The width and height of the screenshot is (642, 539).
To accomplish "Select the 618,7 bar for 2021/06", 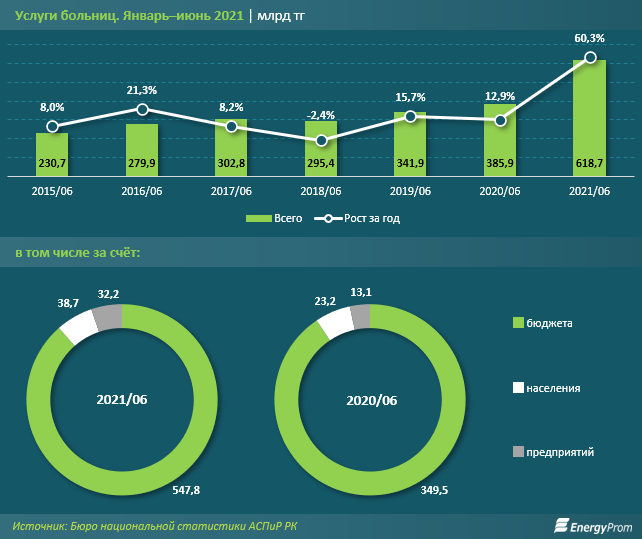I will [x=590, y=116].
